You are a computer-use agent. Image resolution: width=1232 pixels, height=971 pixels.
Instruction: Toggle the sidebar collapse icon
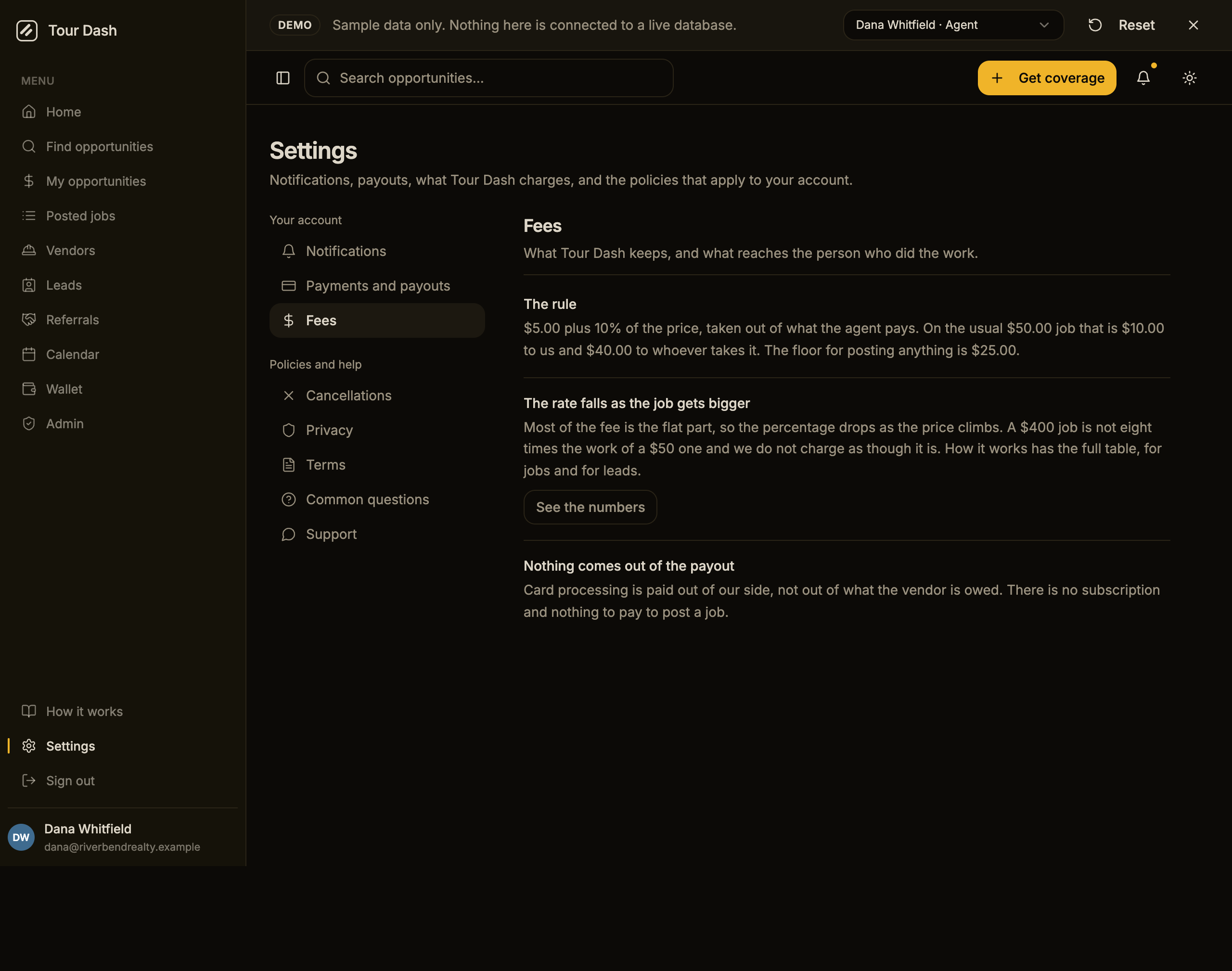click(282, 78)
